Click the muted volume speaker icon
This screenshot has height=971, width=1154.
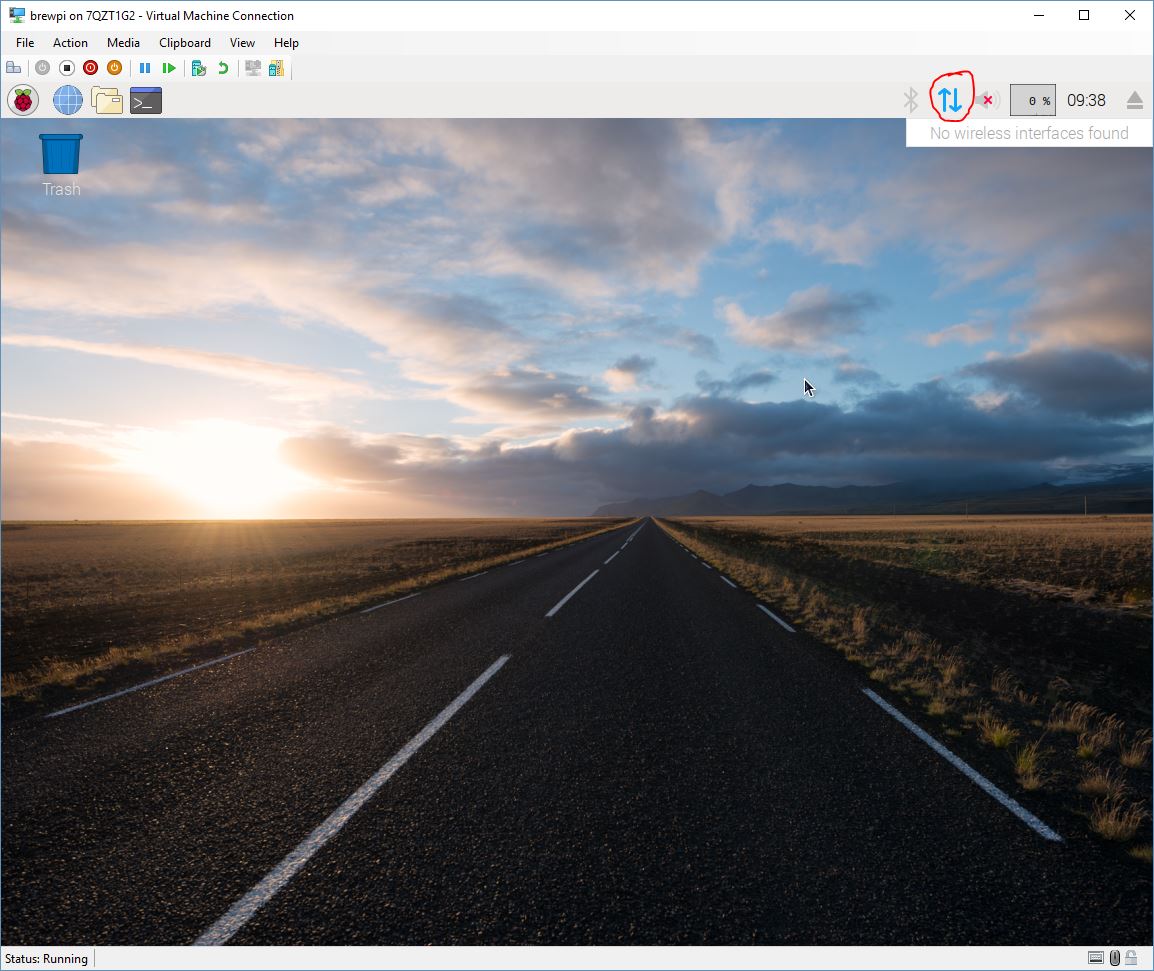click(987, 100)
